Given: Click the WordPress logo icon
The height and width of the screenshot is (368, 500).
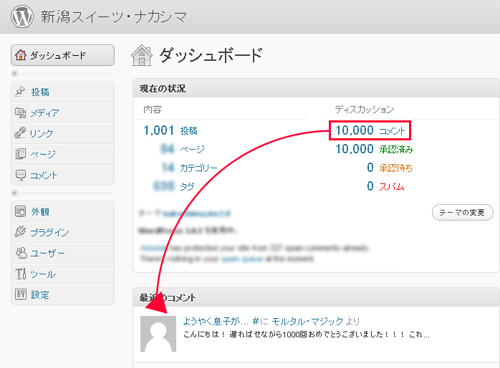Looking at the screenshot, I should tap(22, 17).
